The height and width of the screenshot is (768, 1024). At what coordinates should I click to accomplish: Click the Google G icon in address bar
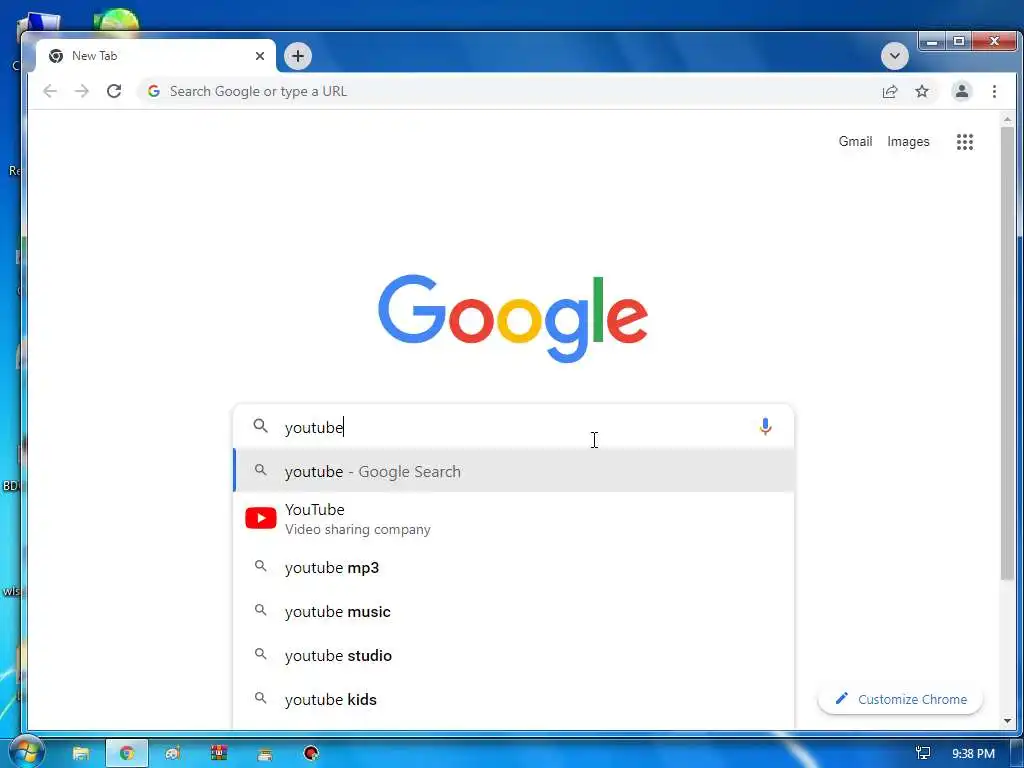pyautogui.click(x=153, y=91)
